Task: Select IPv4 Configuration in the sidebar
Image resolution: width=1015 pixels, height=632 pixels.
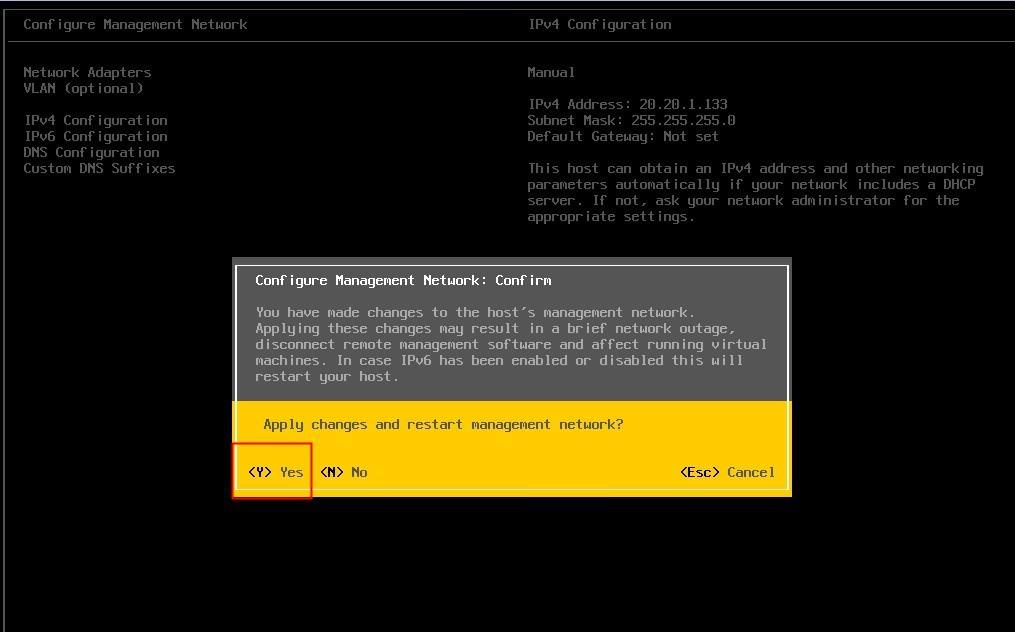Action: coord(94,120)
